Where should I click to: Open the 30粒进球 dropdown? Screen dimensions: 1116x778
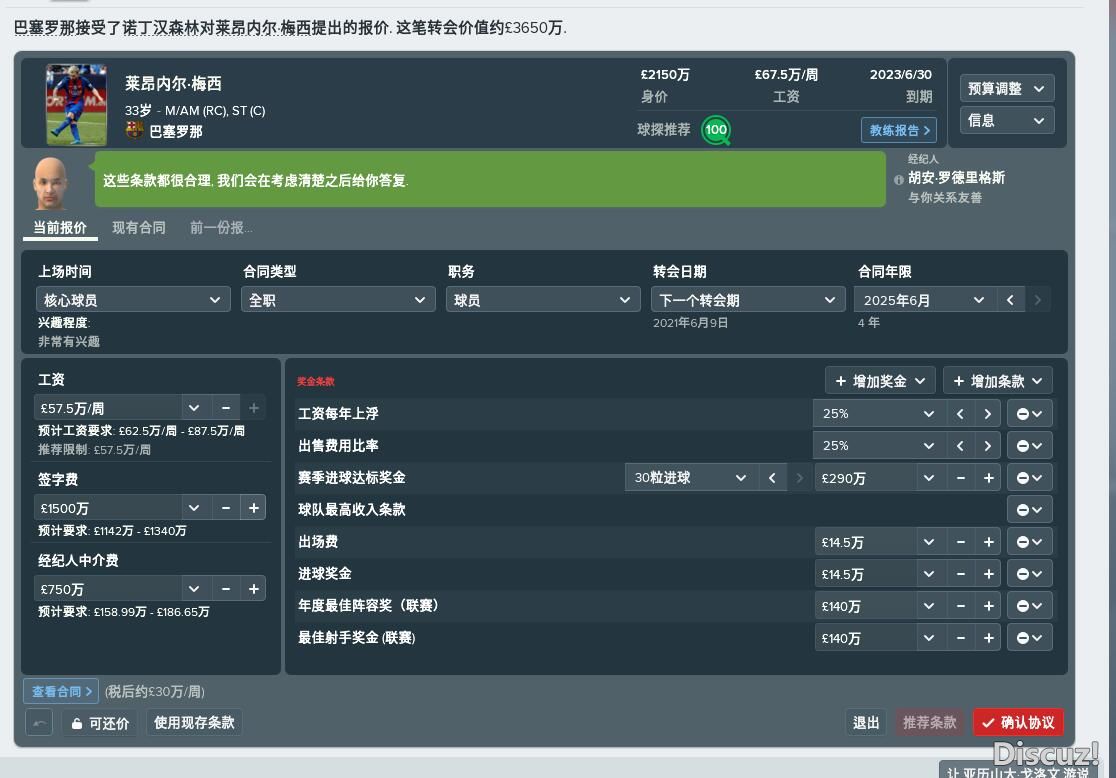[690, 478]
